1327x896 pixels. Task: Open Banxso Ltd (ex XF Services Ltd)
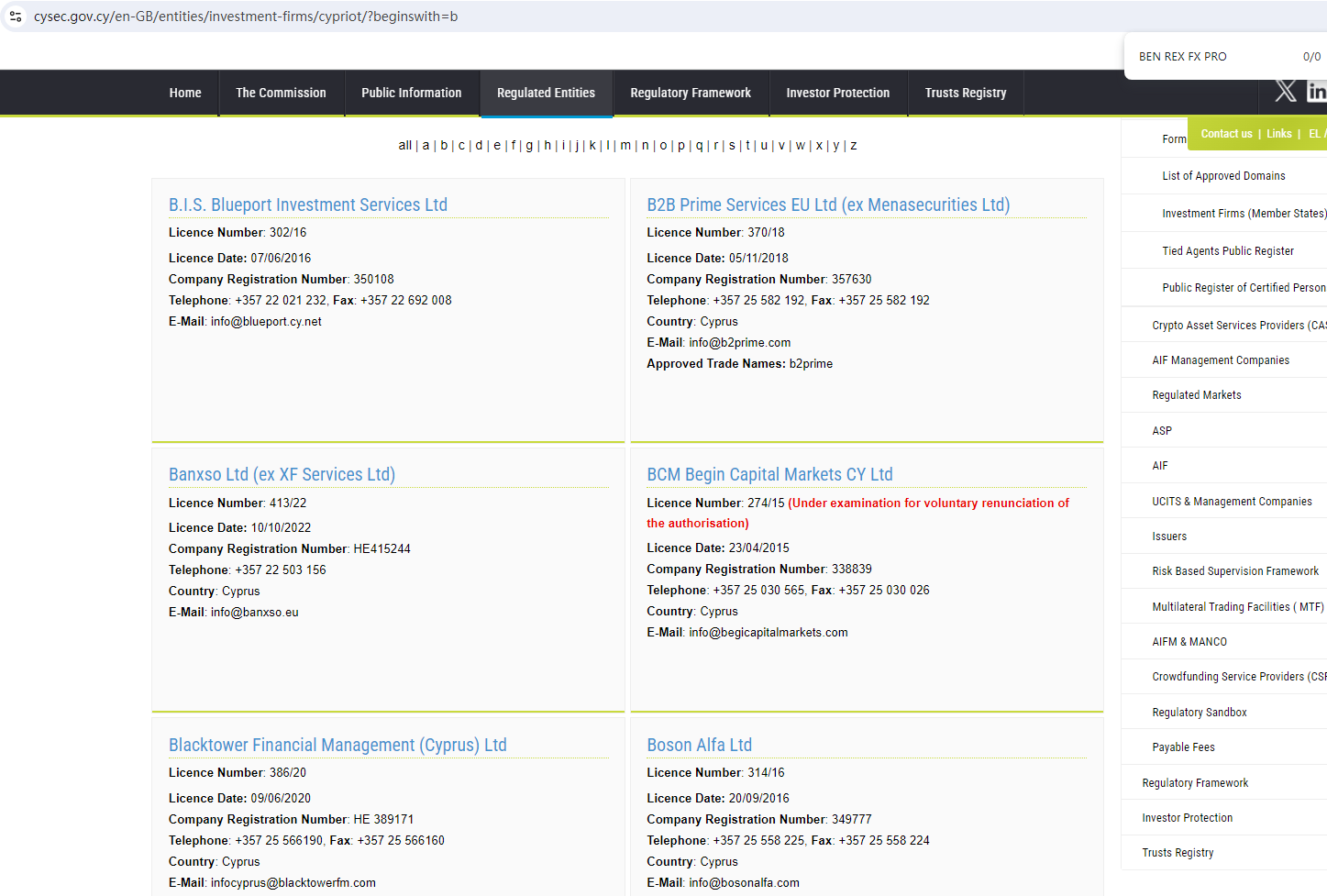pyautogui.click(x=282, y=474)
